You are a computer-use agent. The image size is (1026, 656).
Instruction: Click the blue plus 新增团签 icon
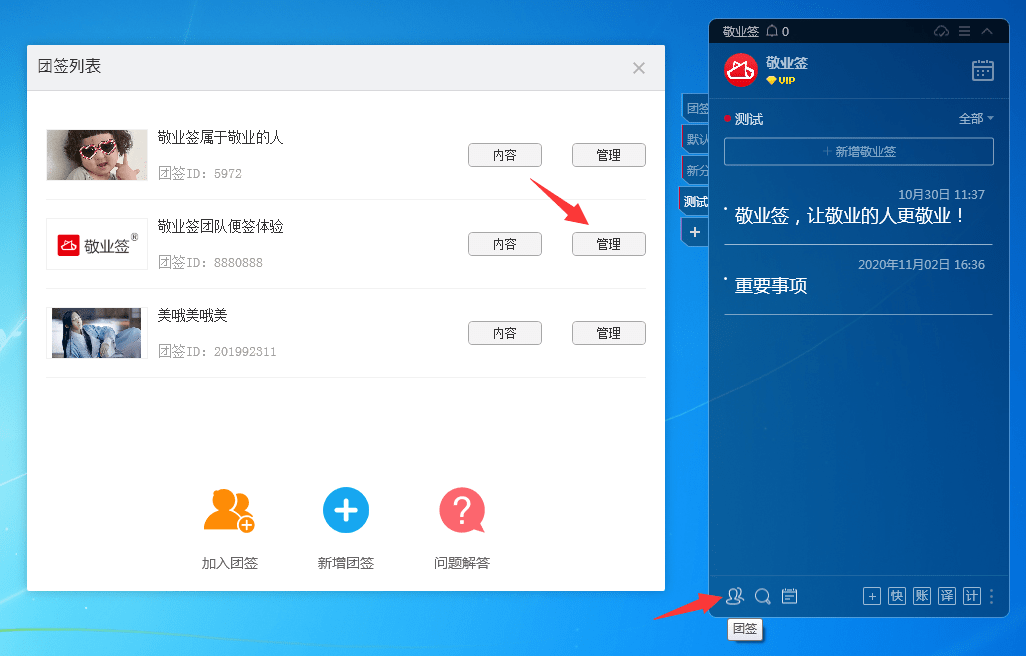point(345,510)
